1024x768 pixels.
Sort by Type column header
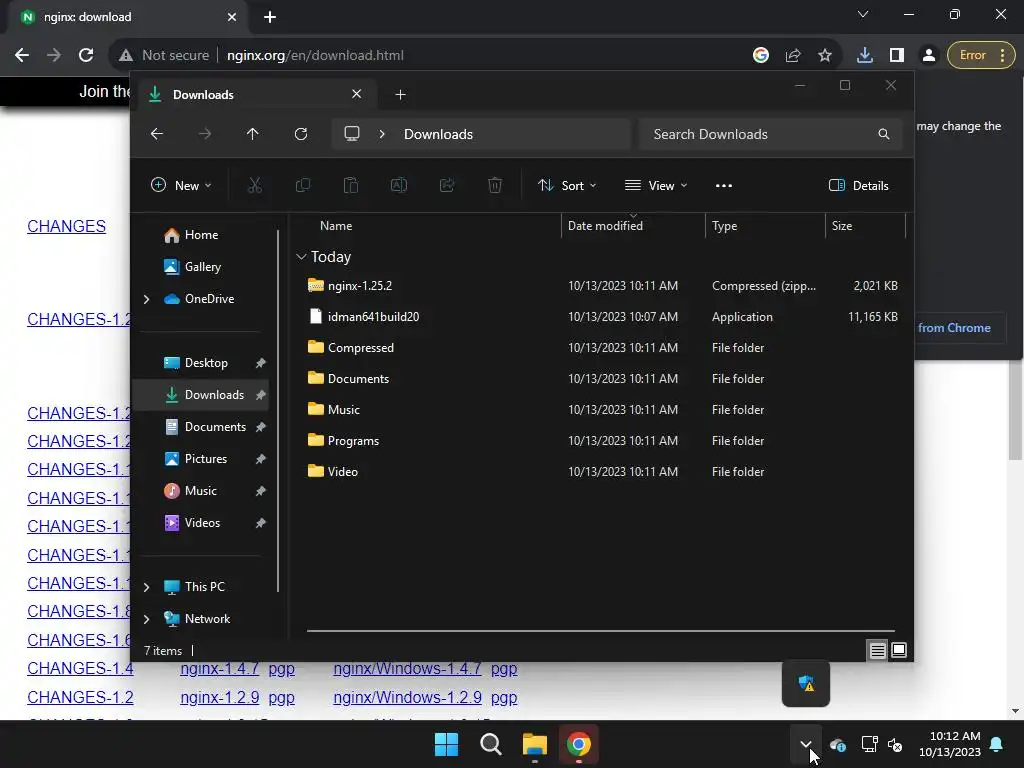tap(724, 226)
